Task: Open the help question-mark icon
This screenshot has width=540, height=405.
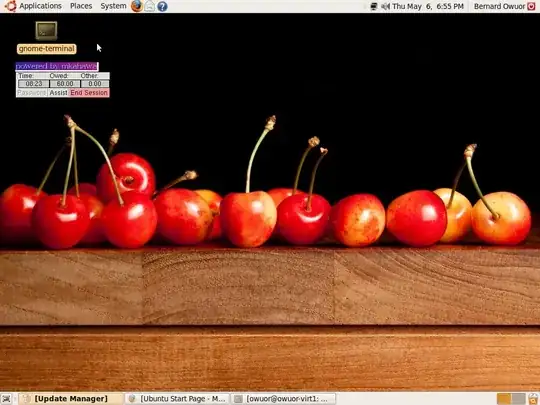Action: coord(162,6)
